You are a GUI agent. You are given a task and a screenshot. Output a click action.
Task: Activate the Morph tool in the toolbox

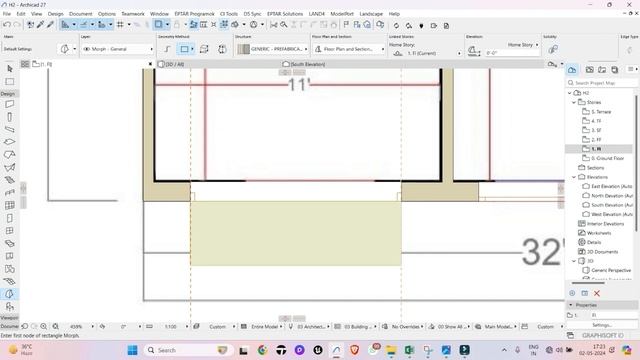tap(9, 294)
